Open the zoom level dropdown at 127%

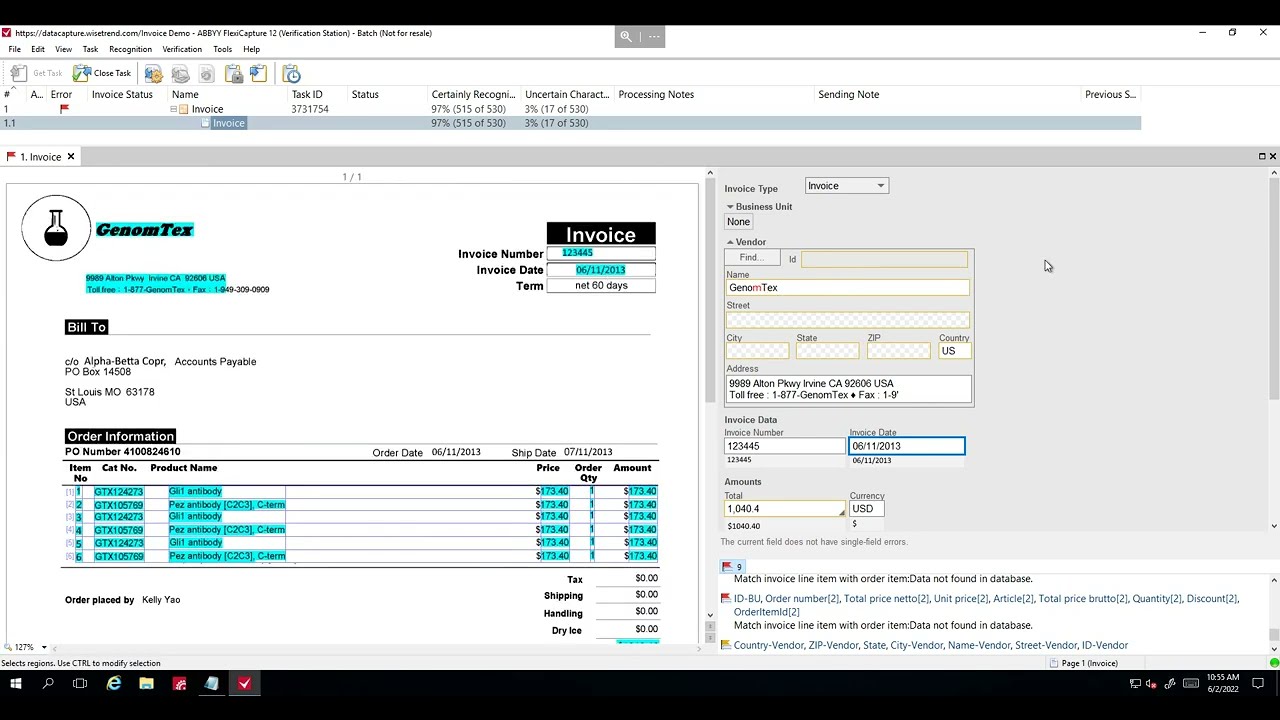(43, 647)
